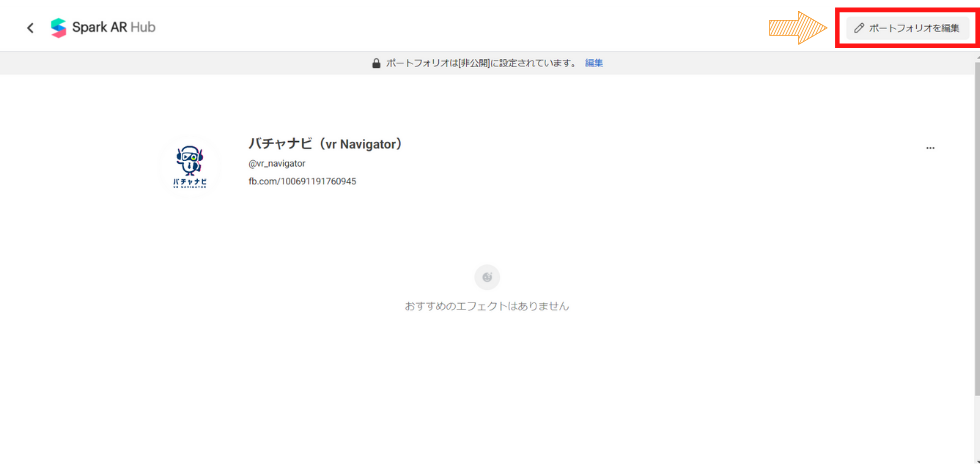This screenshot has width=980, height=470.
Task: Go back using the left chevron arrow
Action: (x=30, y=28)
